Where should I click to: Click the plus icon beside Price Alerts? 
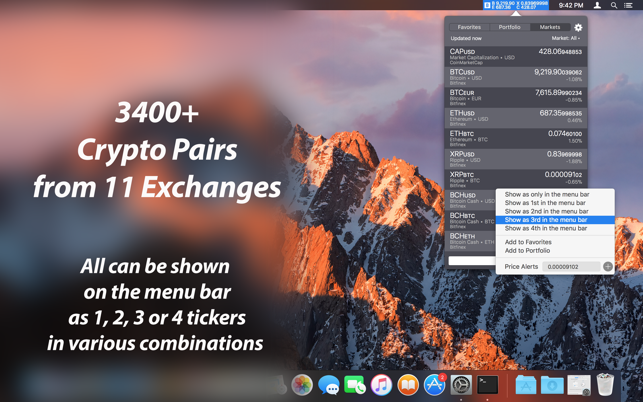[608, 267]
